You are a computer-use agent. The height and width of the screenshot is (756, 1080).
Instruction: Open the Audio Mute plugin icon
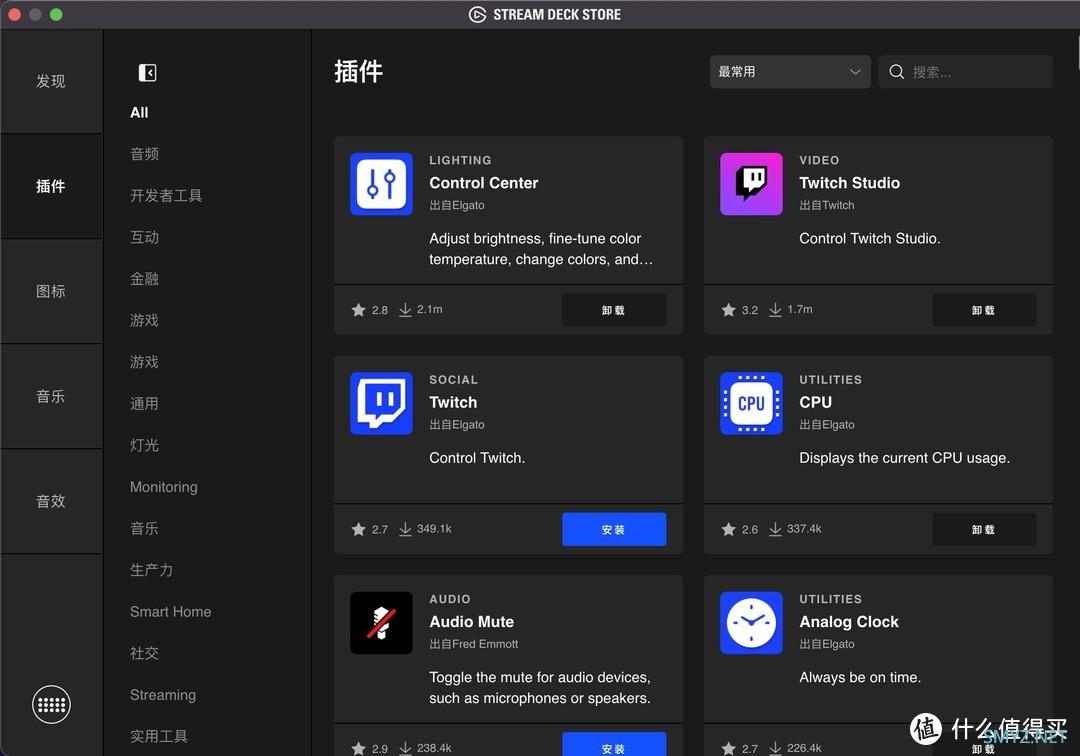(381, 622)
